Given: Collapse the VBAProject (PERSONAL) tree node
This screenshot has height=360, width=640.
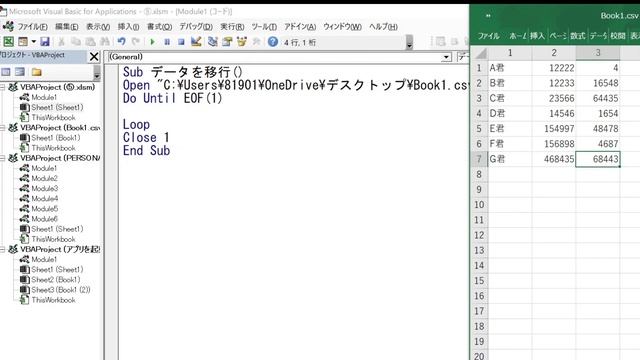Looking at the screenshot, I should 2,158.
